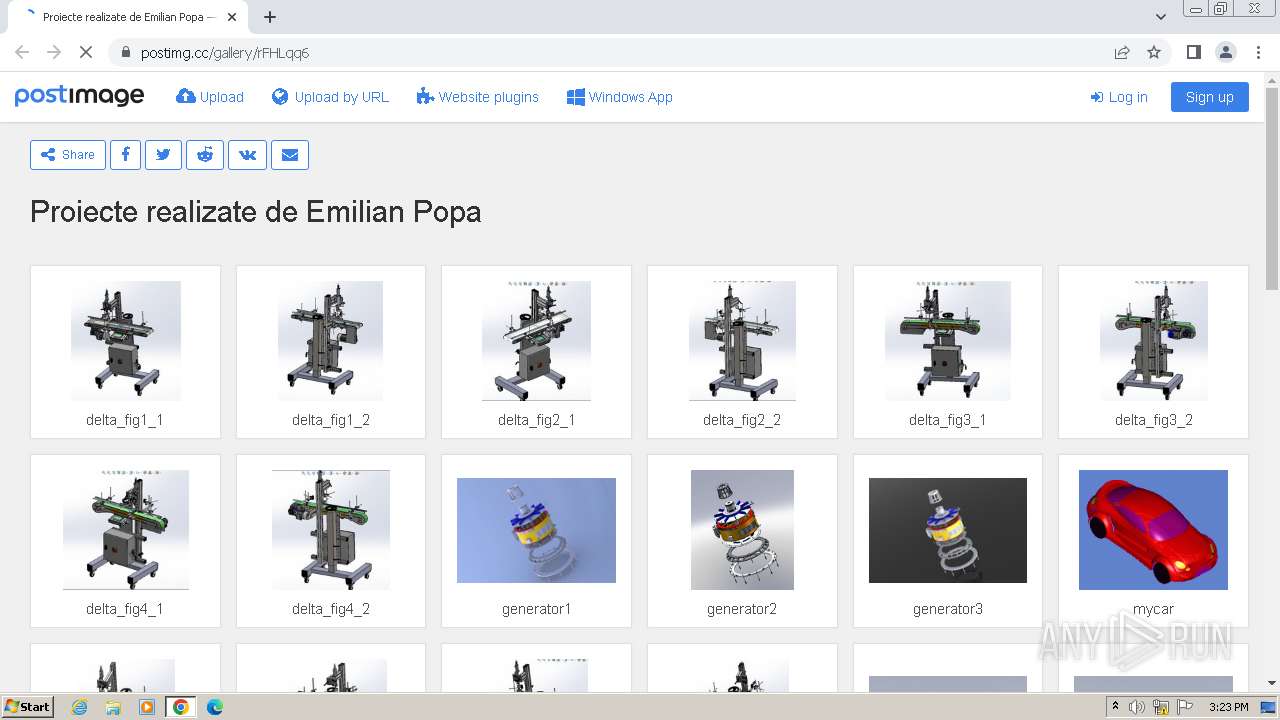Expand tab search dropdown

(x=1160, y=17)
